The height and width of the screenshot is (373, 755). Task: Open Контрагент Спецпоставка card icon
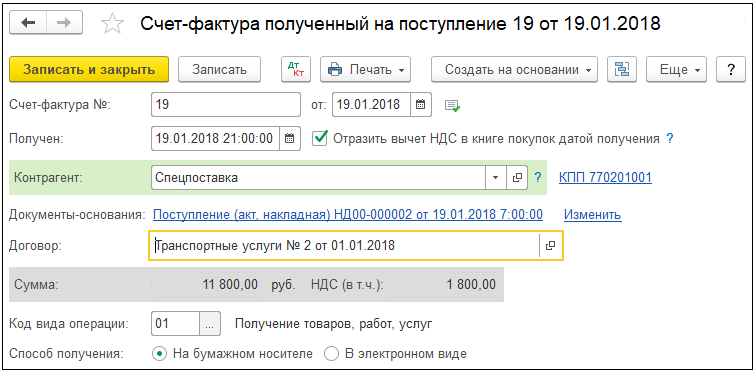click(x=517, y=178)
